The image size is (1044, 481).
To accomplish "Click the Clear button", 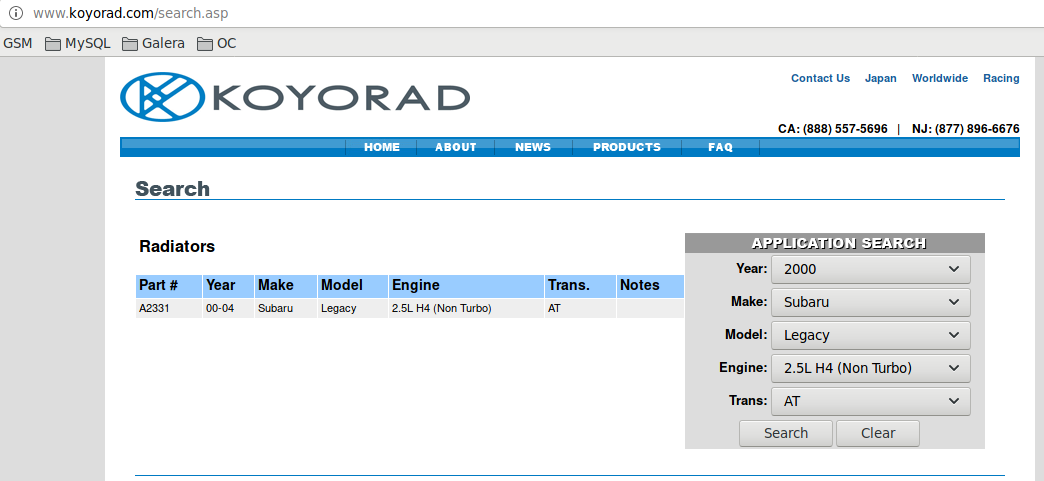I will 878,433.
